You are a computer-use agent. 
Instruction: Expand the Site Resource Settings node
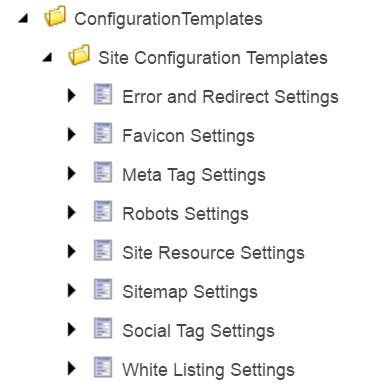coord(71,252)
